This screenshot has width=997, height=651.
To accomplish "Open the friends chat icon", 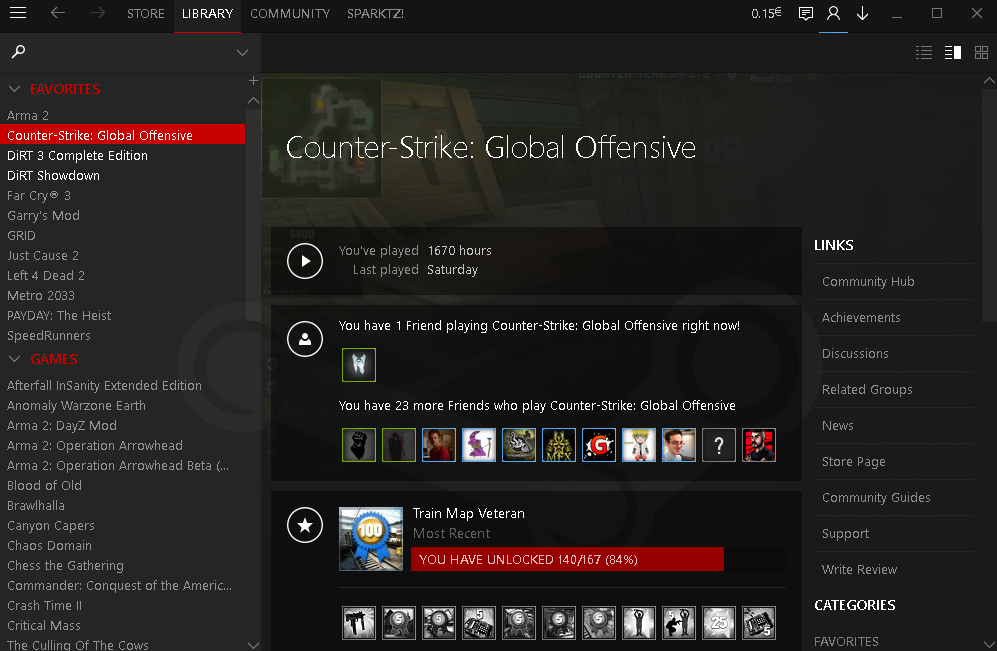I will point(805,14).
